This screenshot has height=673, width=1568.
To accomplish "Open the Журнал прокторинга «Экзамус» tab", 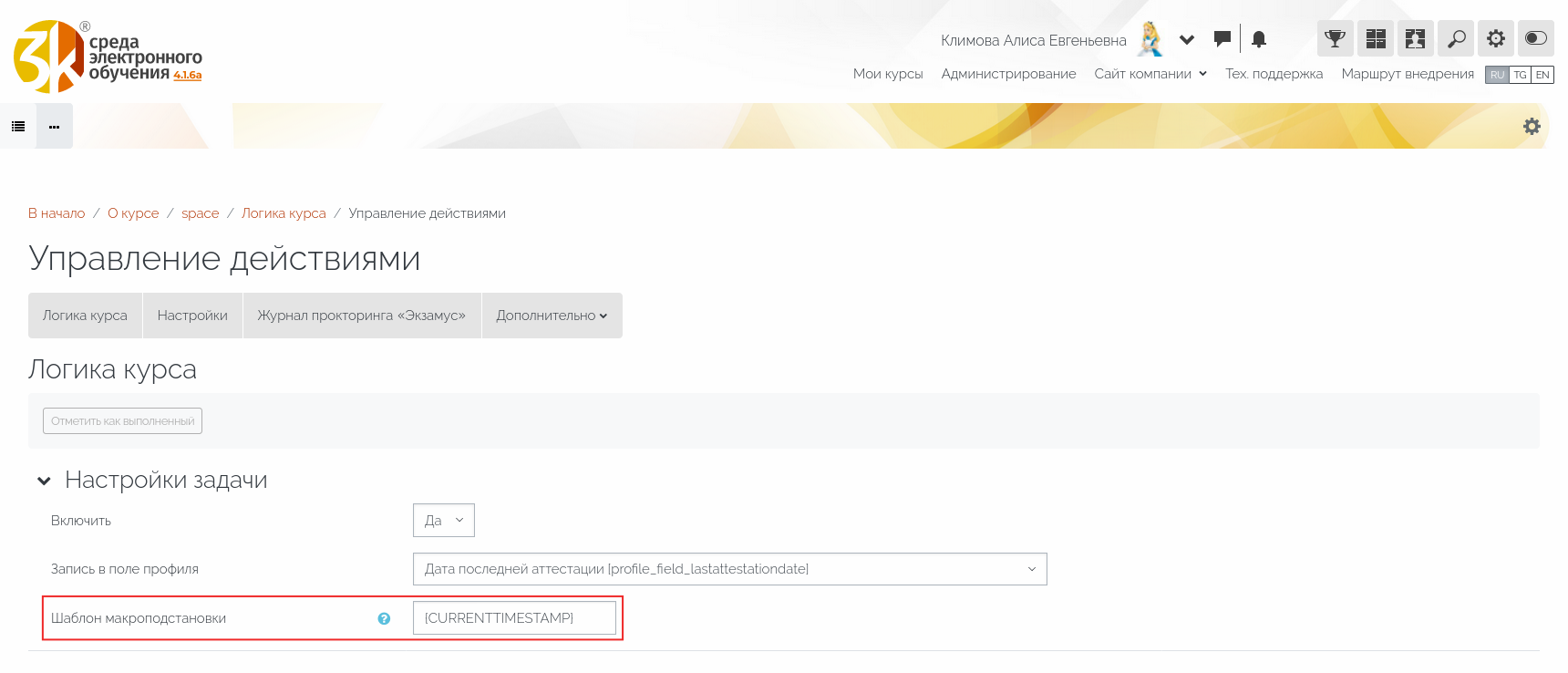I will pyautogui.click(x=361, y=316).
